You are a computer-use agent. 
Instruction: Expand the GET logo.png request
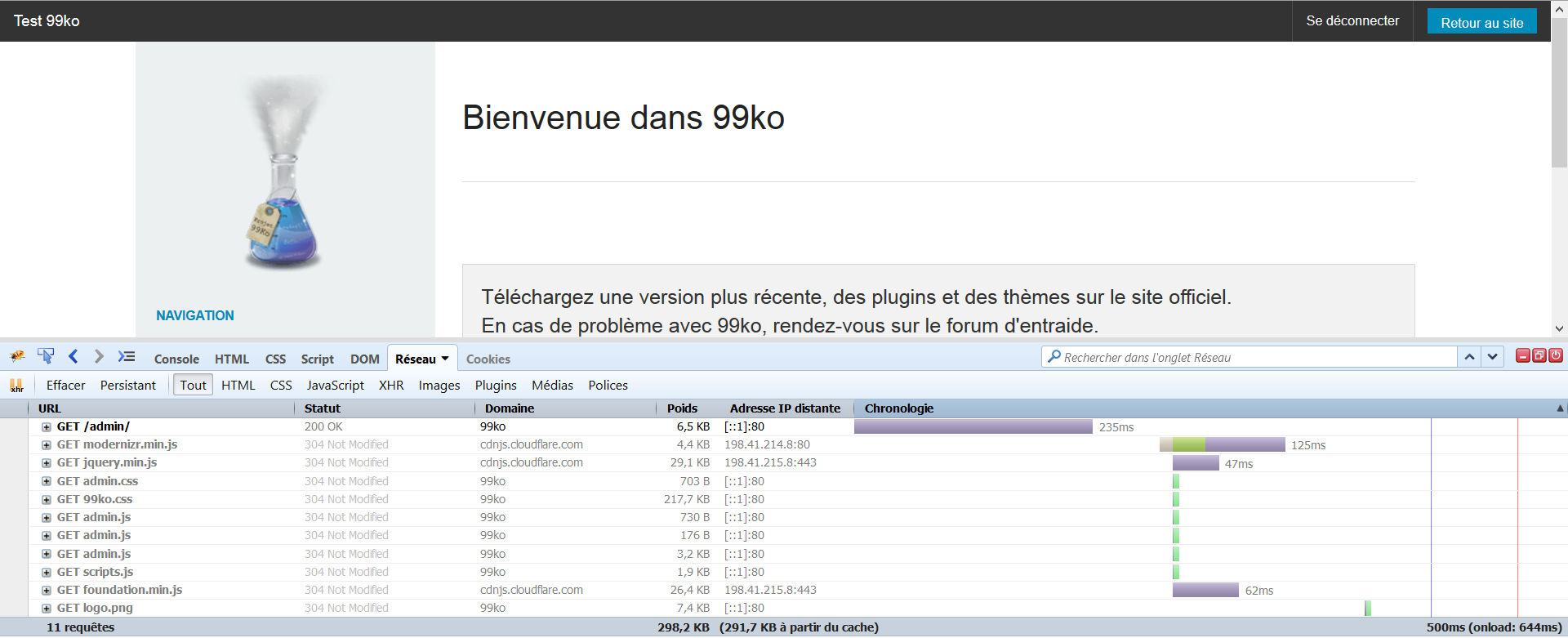point(47,609)
